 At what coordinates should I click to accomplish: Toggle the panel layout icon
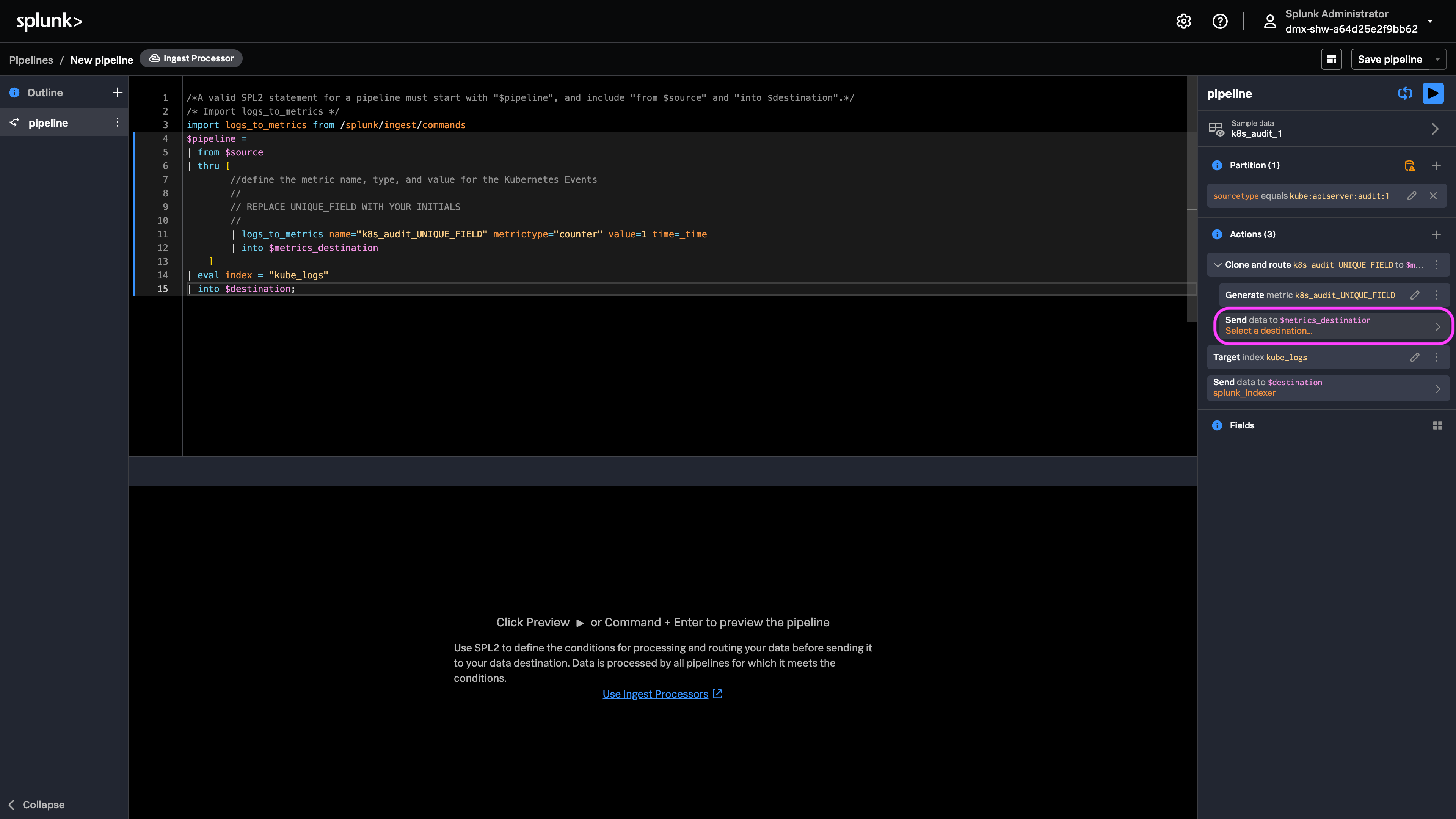1331,60
